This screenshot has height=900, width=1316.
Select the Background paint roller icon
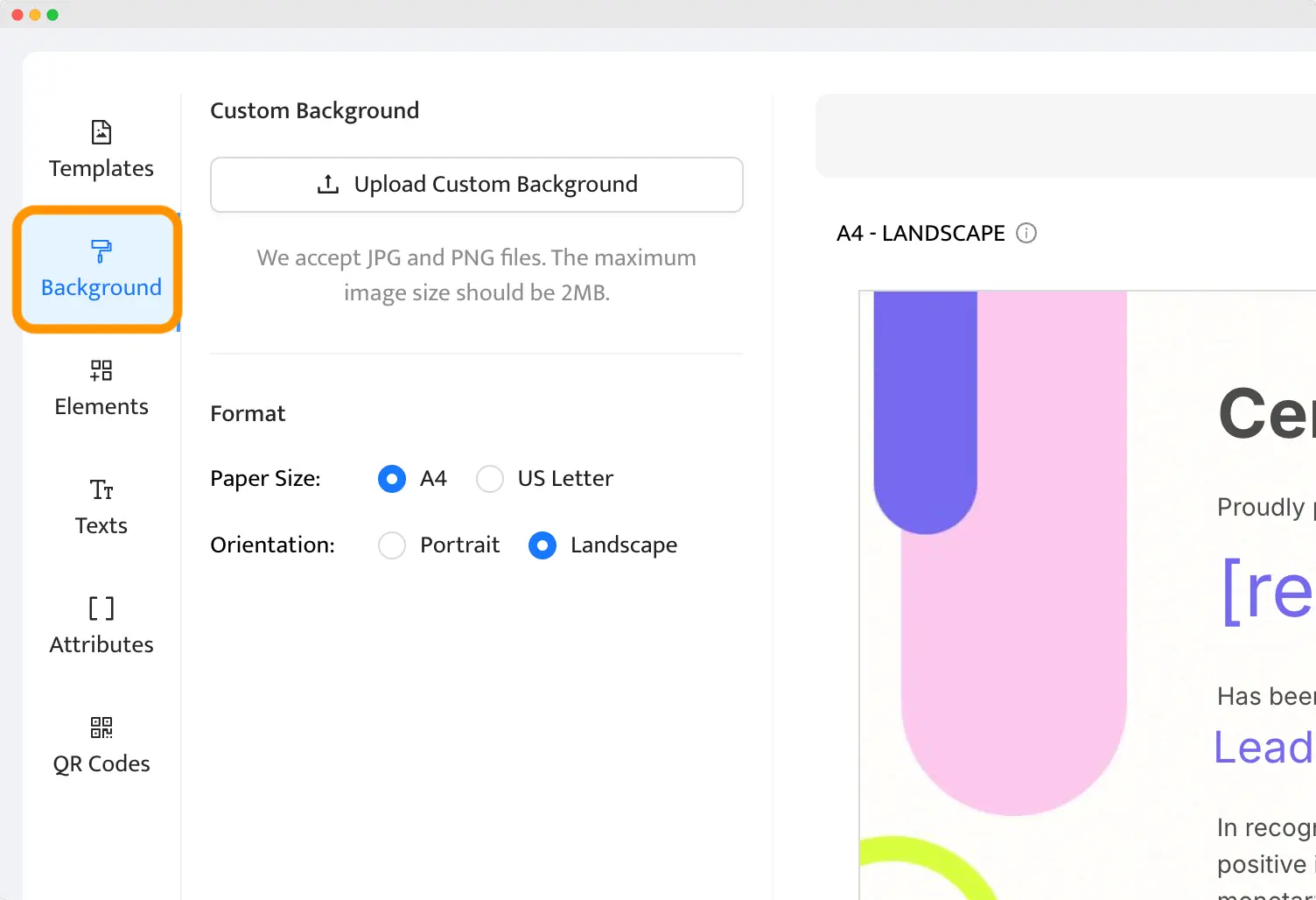(x=101, y=251)
